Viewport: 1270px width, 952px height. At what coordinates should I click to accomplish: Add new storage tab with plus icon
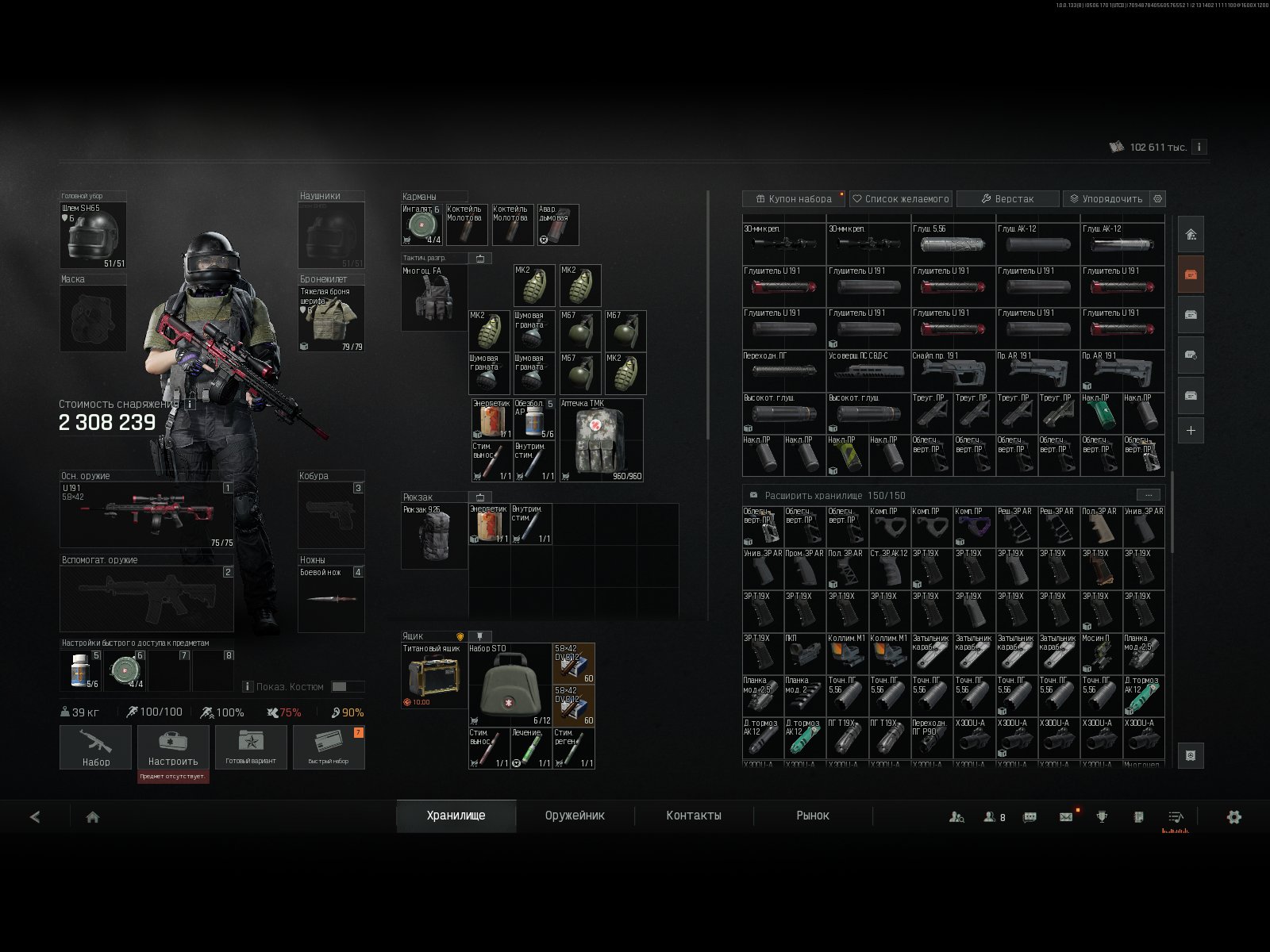(x=1191, y=431)
